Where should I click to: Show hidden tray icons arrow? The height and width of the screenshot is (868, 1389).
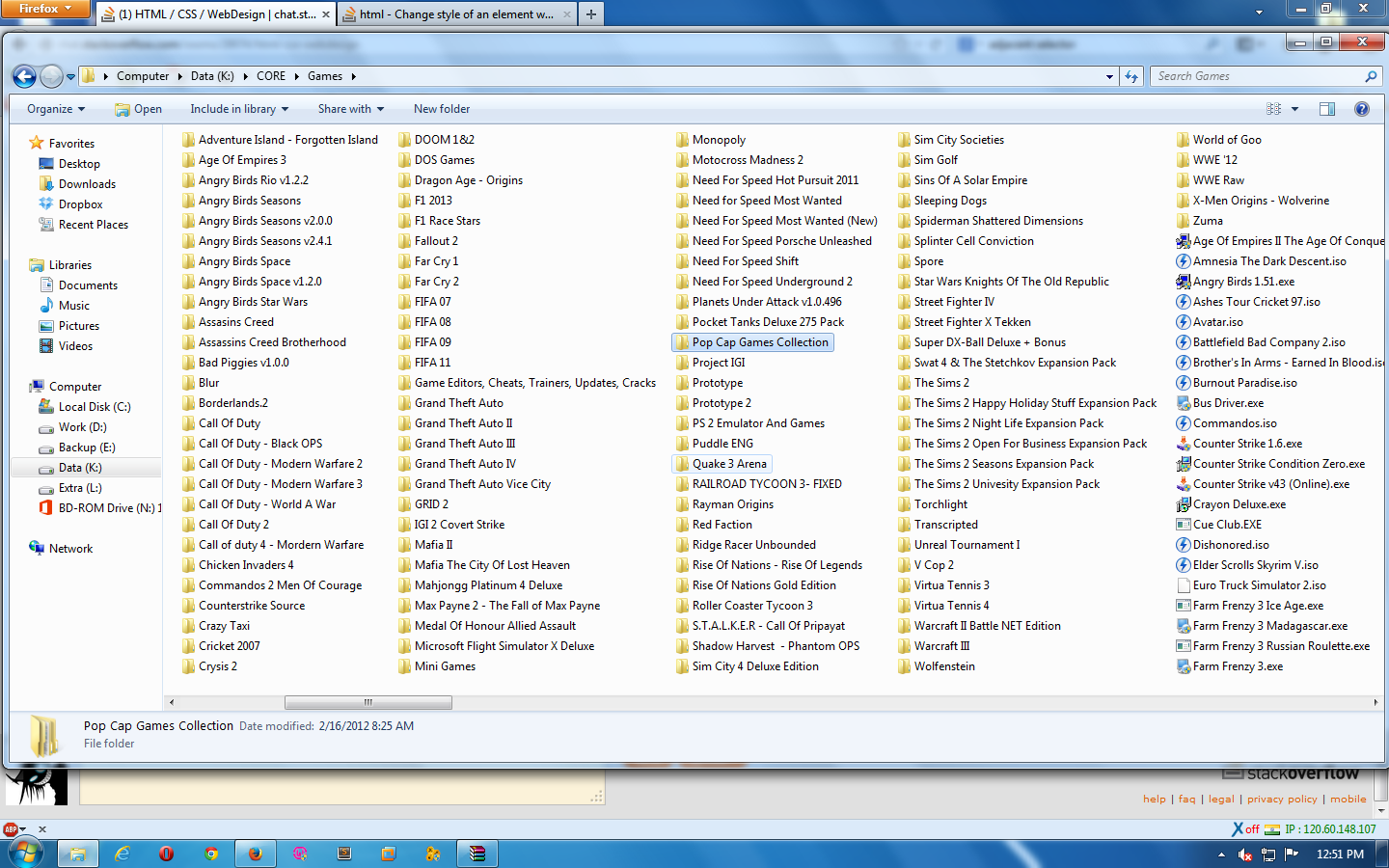coord(1221,854)
